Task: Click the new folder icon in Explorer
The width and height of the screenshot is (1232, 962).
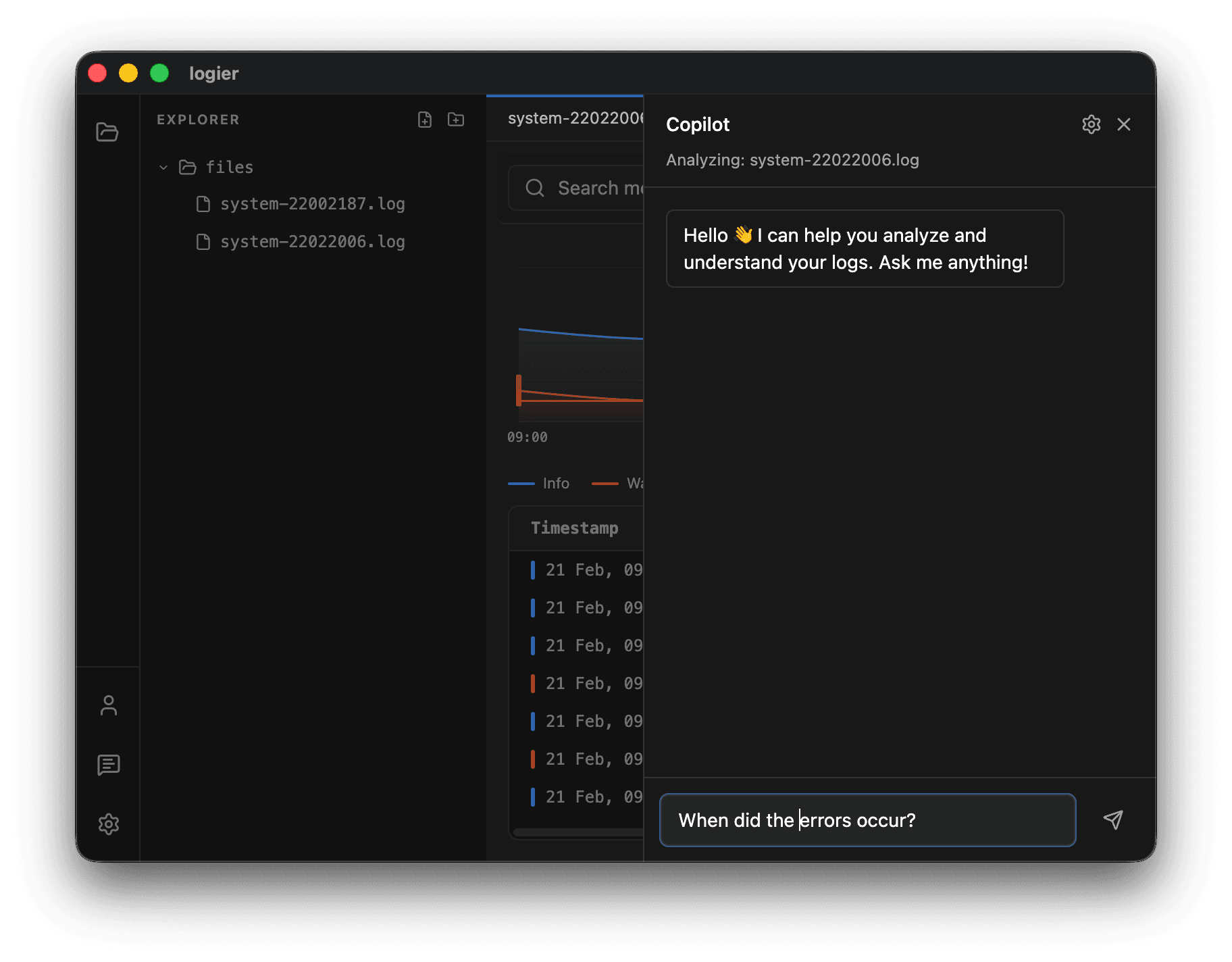Action: point(456,120)
